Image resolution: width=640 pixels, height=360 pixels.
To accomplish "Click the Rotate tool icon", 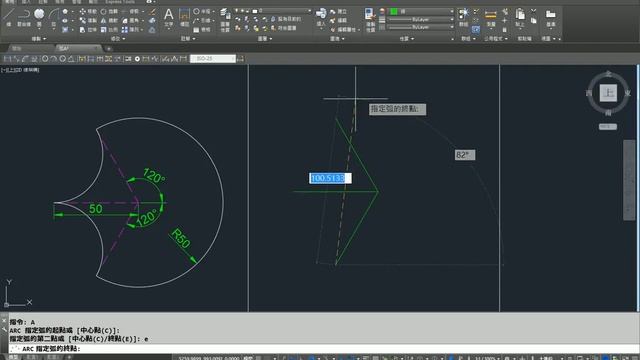I will (x=104, y=11).
